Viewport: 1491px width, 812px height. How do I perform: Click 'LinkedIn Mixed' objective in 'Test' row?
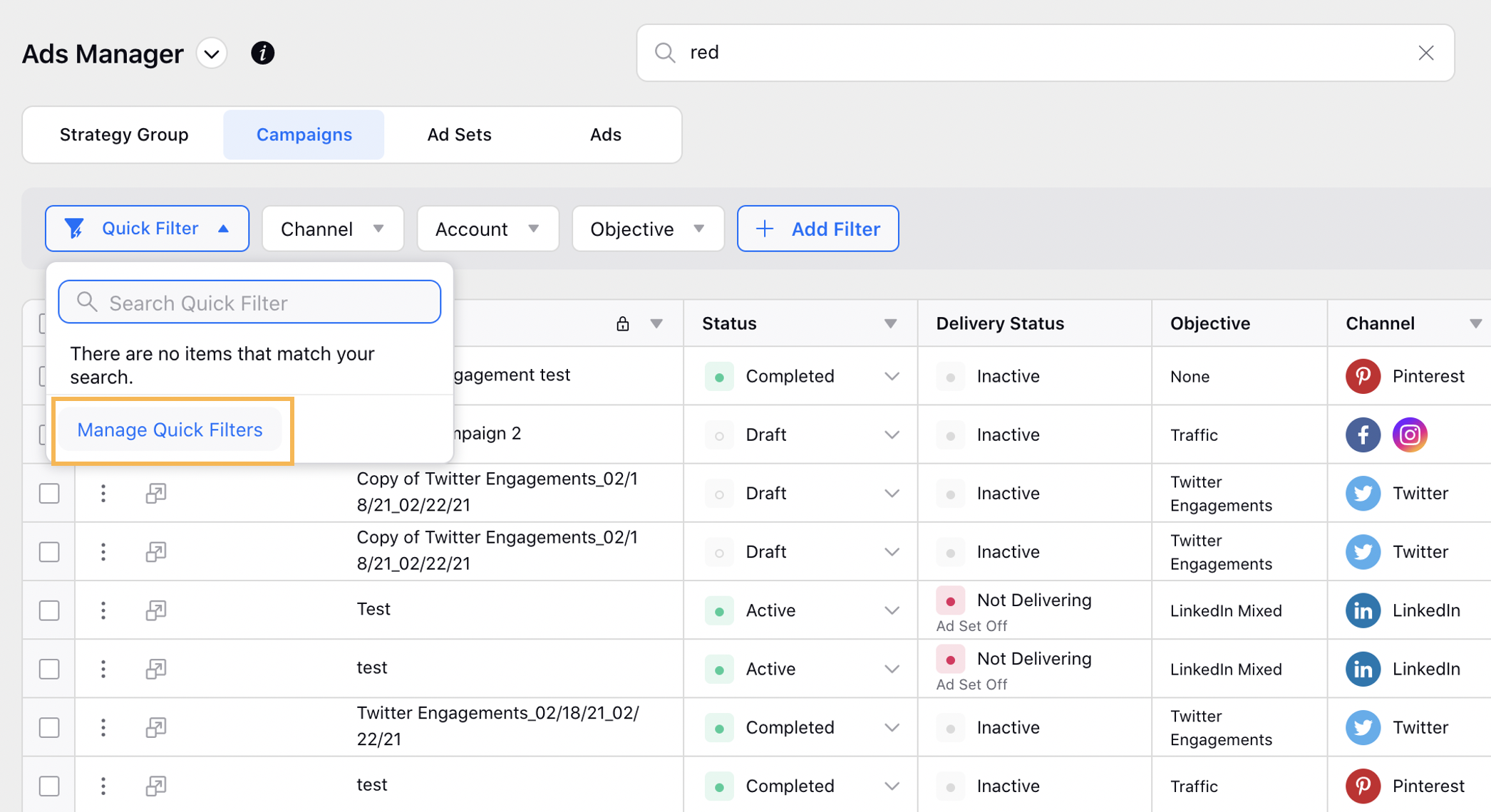click(x=1226, y=610)
